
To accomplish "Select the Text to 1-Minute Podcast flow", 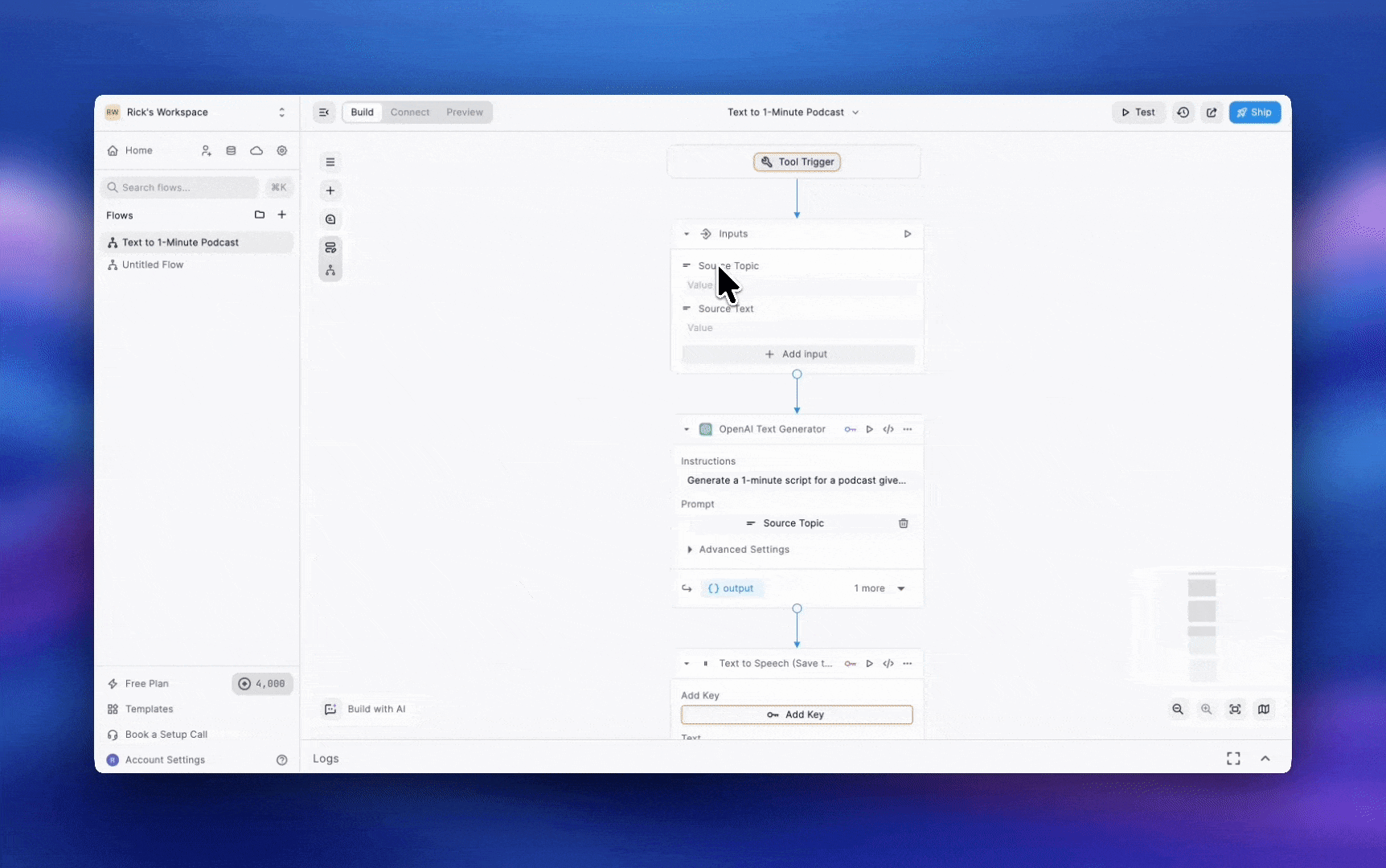I will pyautogui.click(x=196, y=243).
